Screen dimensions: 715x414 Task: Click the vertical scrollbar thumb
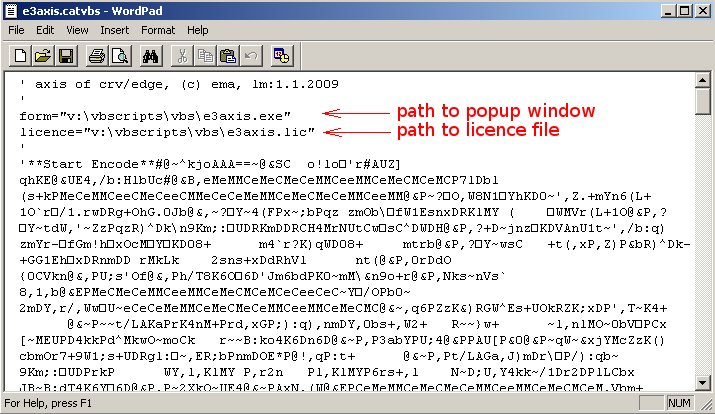click(701, 100)
